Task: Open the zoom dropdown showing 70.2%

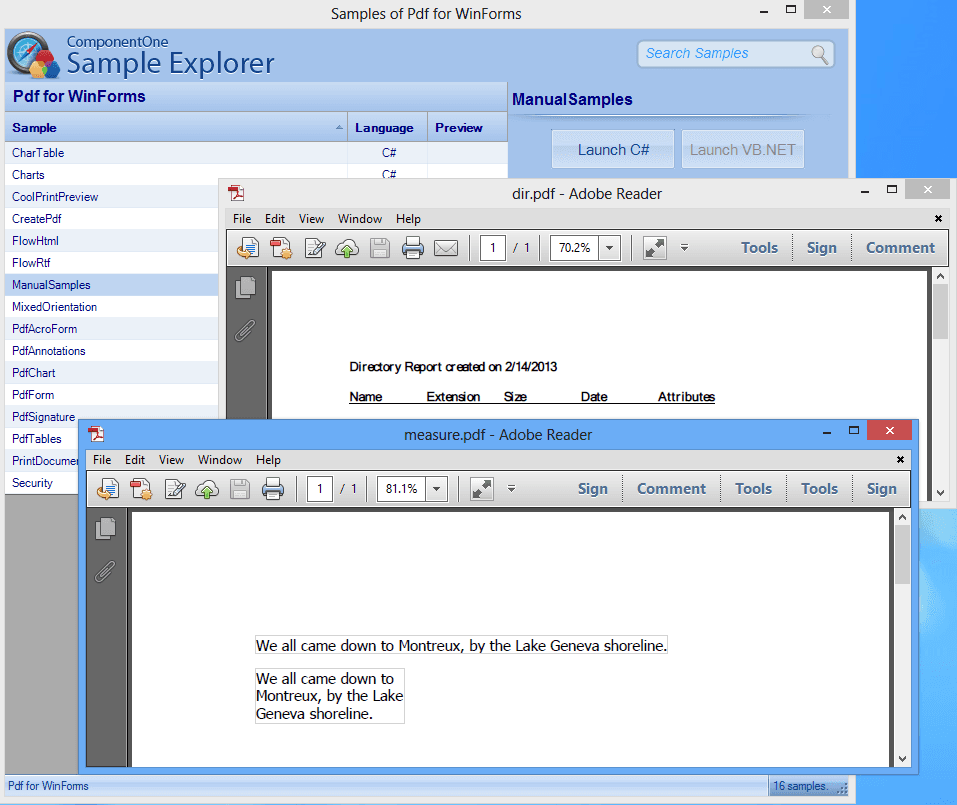Action: point(609,248)
